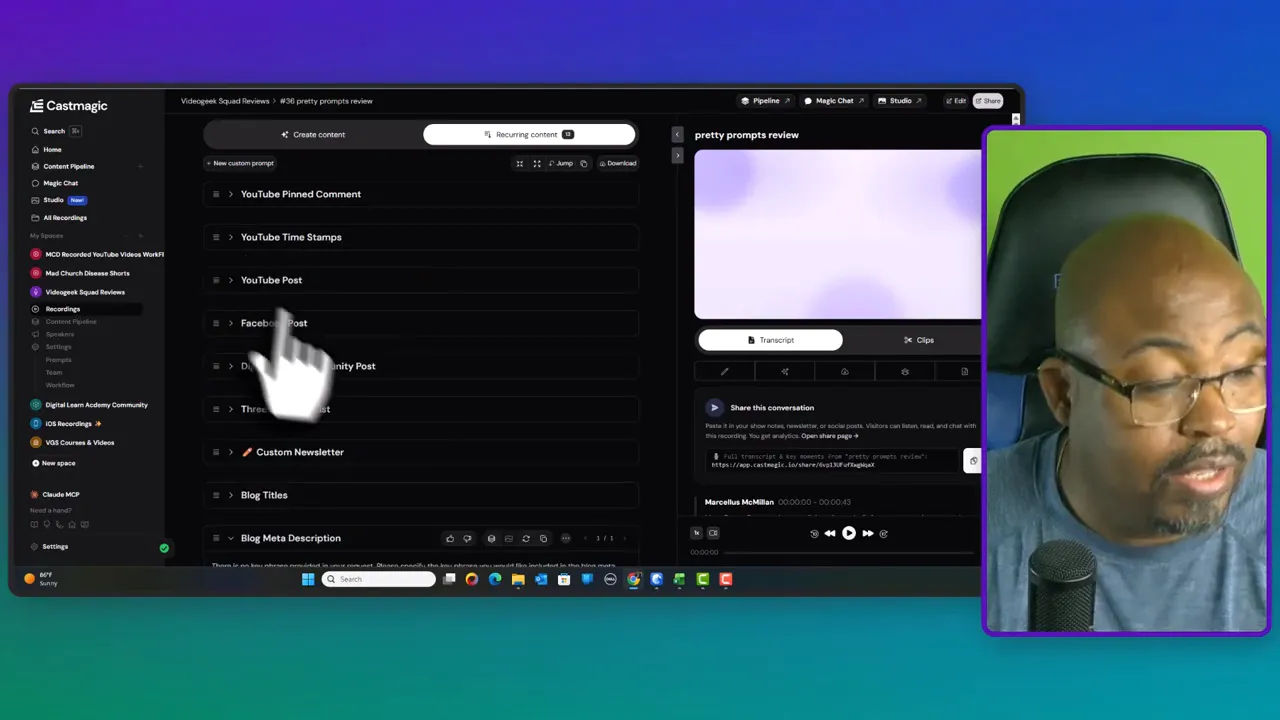
Task: Select the iOS Recordings space
Action: point(67,424)
